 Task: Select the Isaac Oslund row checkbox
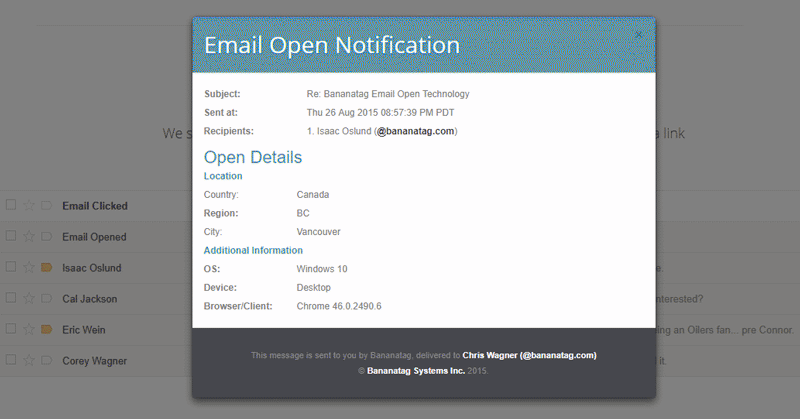click(11, 266)
